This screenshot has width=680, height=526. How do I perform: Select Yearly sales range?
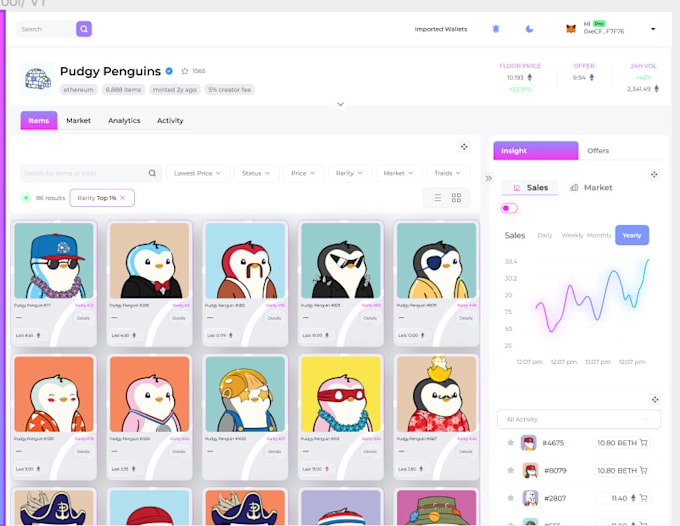(632, 235)
